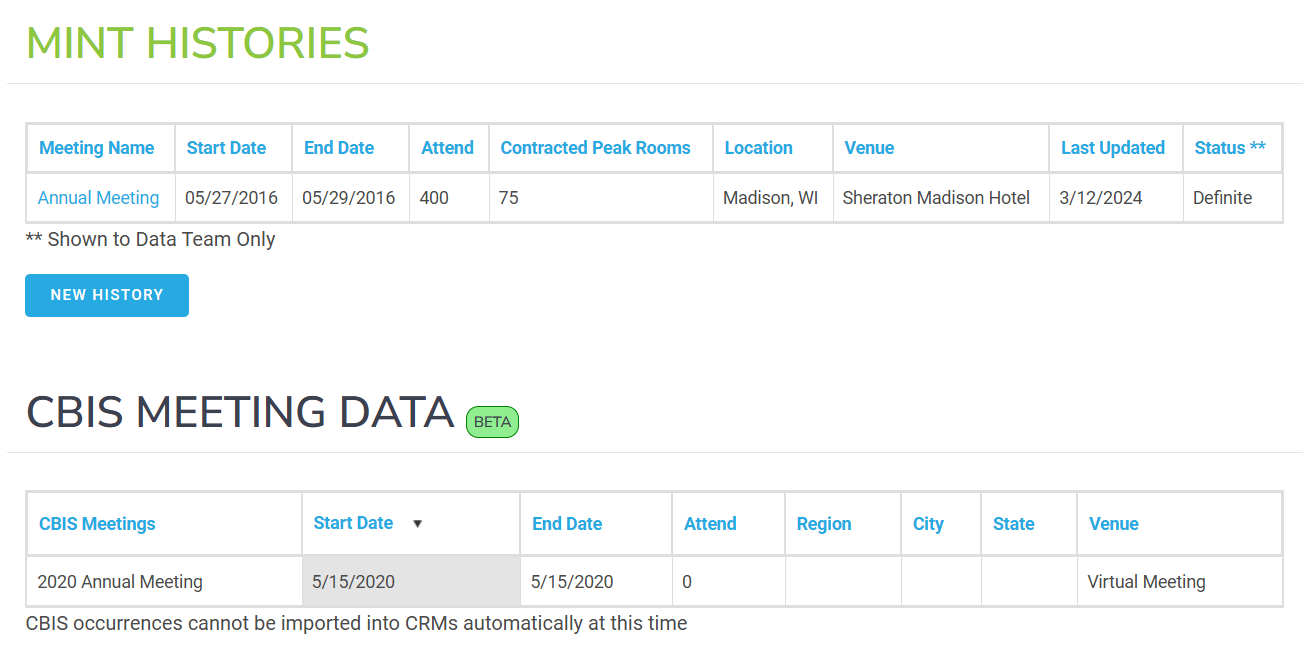Sort MINT histories by Start Date
The width and height of the screenshot is (1304, 654).
pos(226,148)
